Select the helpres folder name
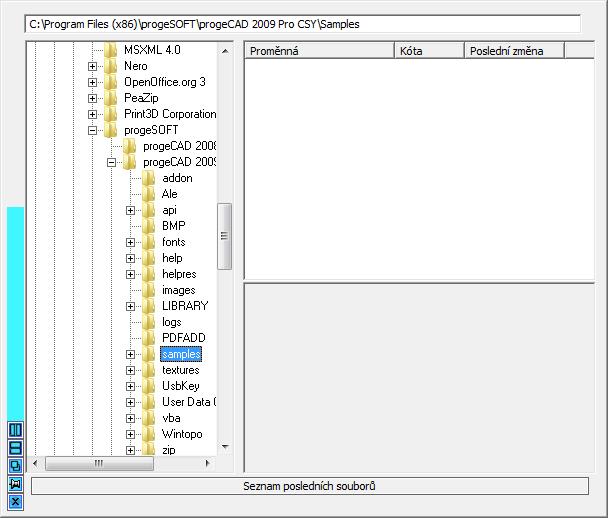 [x=179, y=274]
